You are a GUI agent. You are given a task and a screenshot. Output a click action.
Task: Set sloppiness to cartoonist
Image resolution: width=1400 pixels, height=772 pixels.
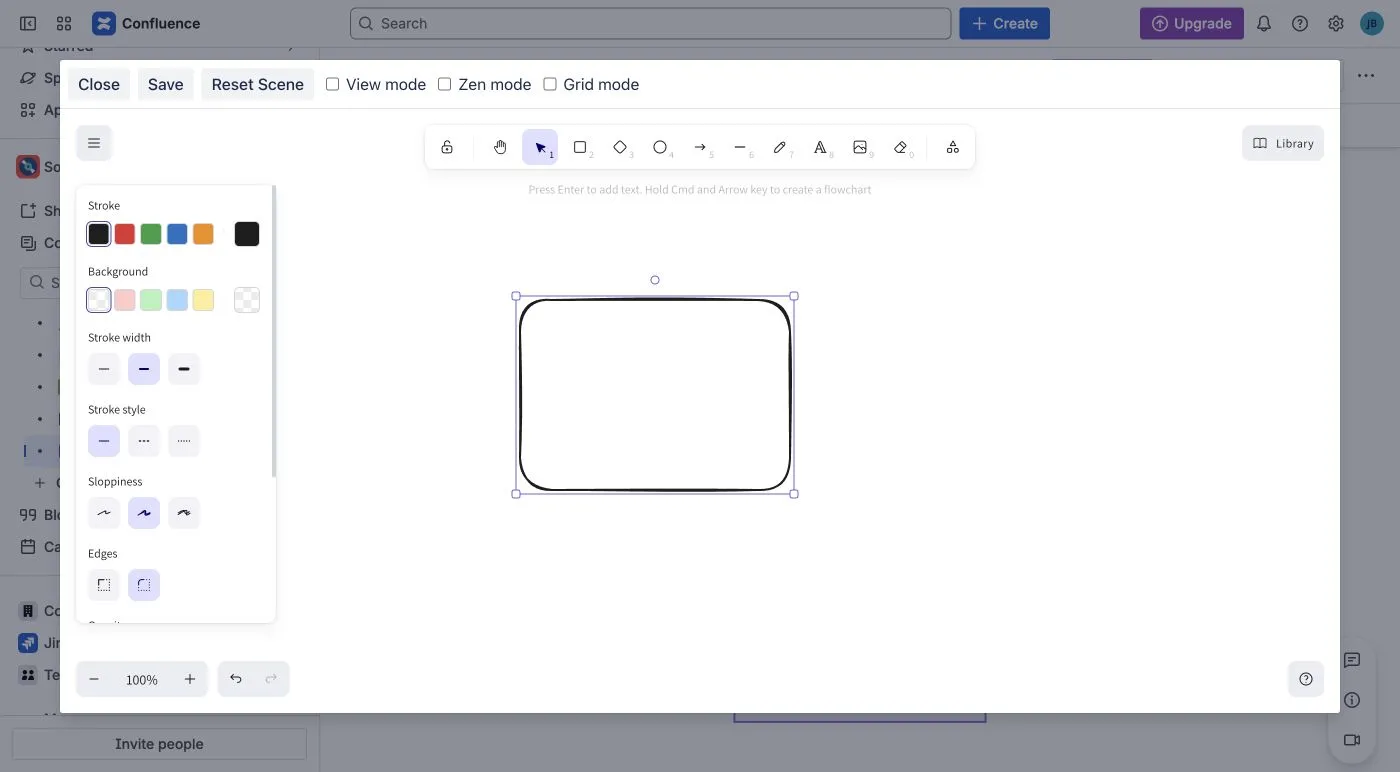coord(184,513)
